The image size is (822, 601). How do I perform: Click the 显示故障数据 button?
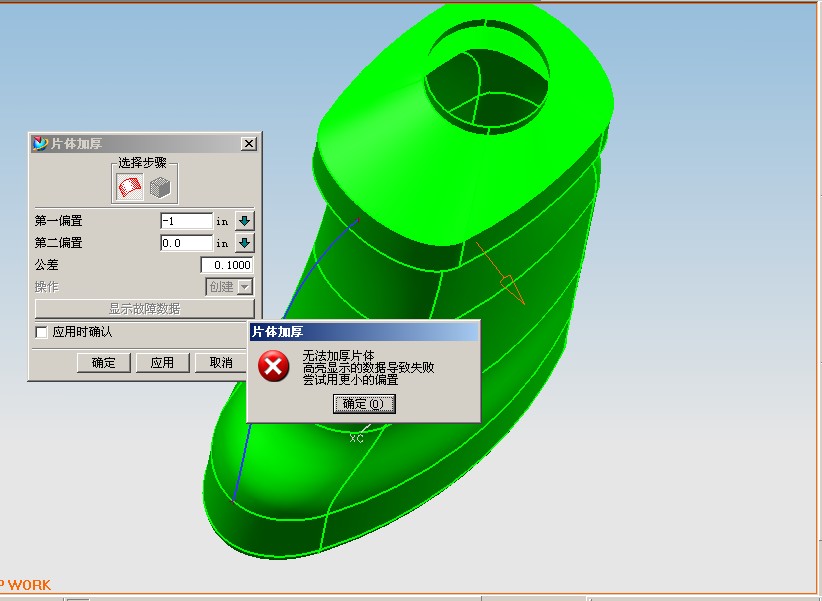(x=145, y=308)
